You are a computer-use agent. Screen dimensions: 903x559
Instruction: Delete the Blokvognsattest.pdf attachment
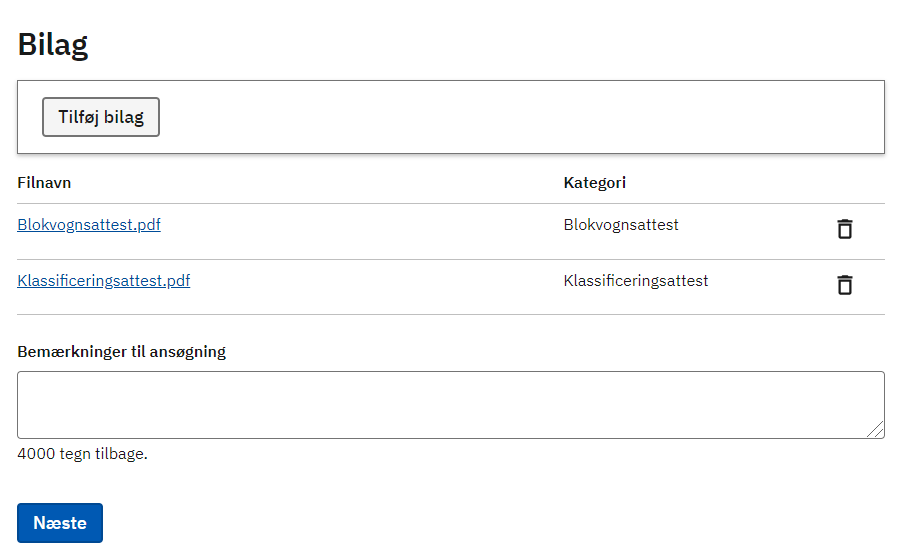tap(845, 229)
